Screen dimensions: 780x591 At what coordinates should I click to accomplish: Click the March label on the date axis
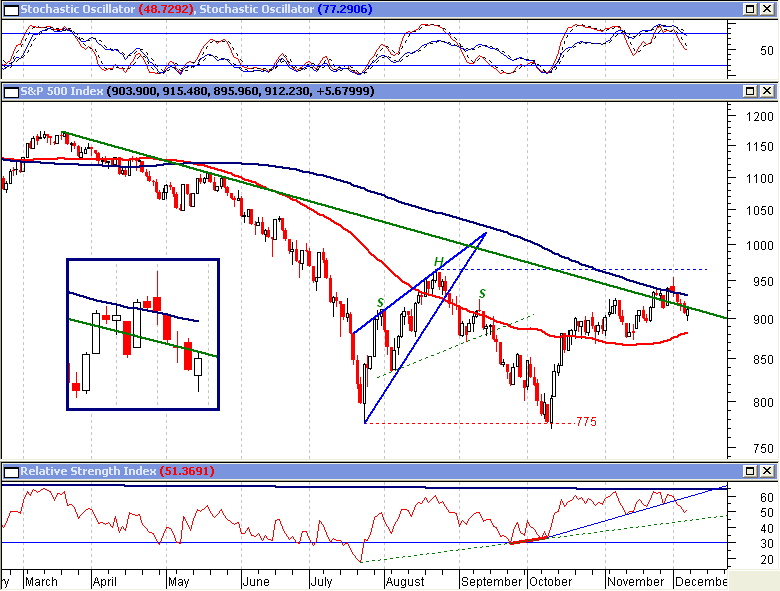pyautogui.click(x=41, y=582)
